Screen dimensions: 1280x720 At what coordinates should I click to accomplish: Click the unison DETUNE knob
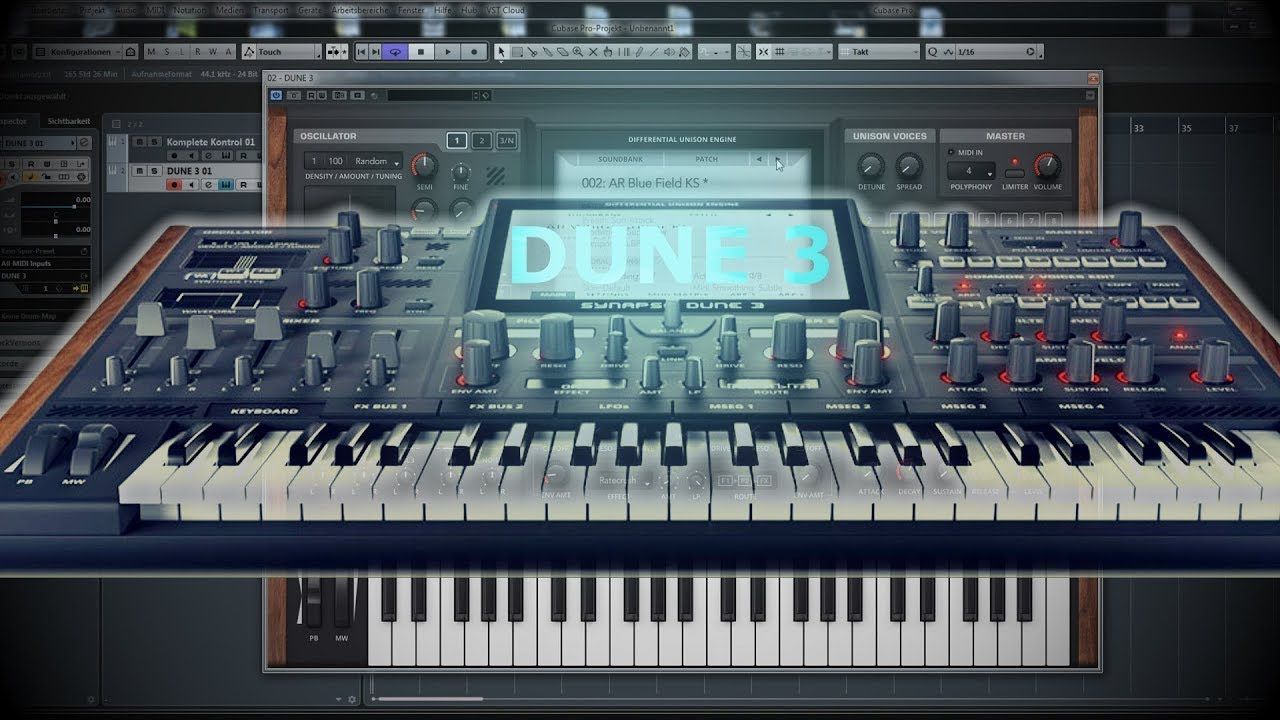871,166
